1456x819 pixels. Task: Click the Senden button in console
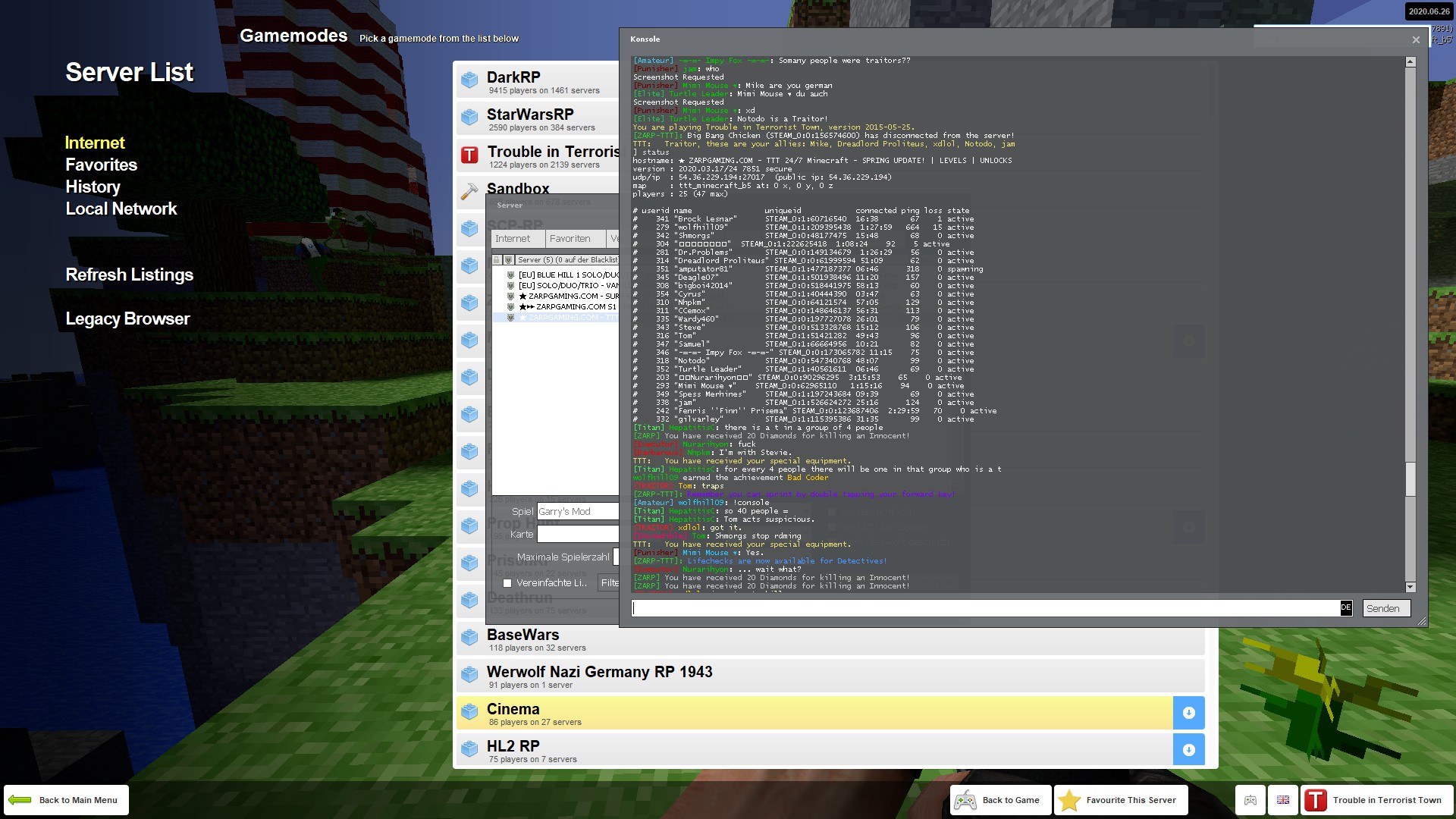(x=1386, y=608)
